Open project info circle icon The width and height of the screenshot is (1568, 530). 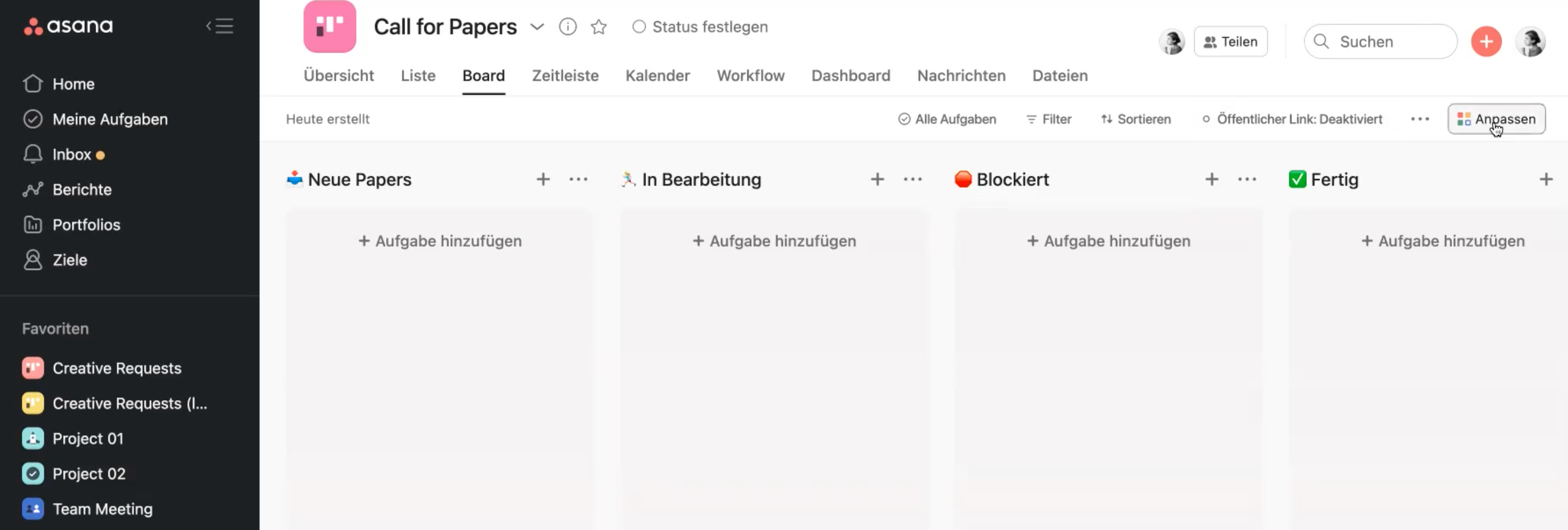[567, 27]
